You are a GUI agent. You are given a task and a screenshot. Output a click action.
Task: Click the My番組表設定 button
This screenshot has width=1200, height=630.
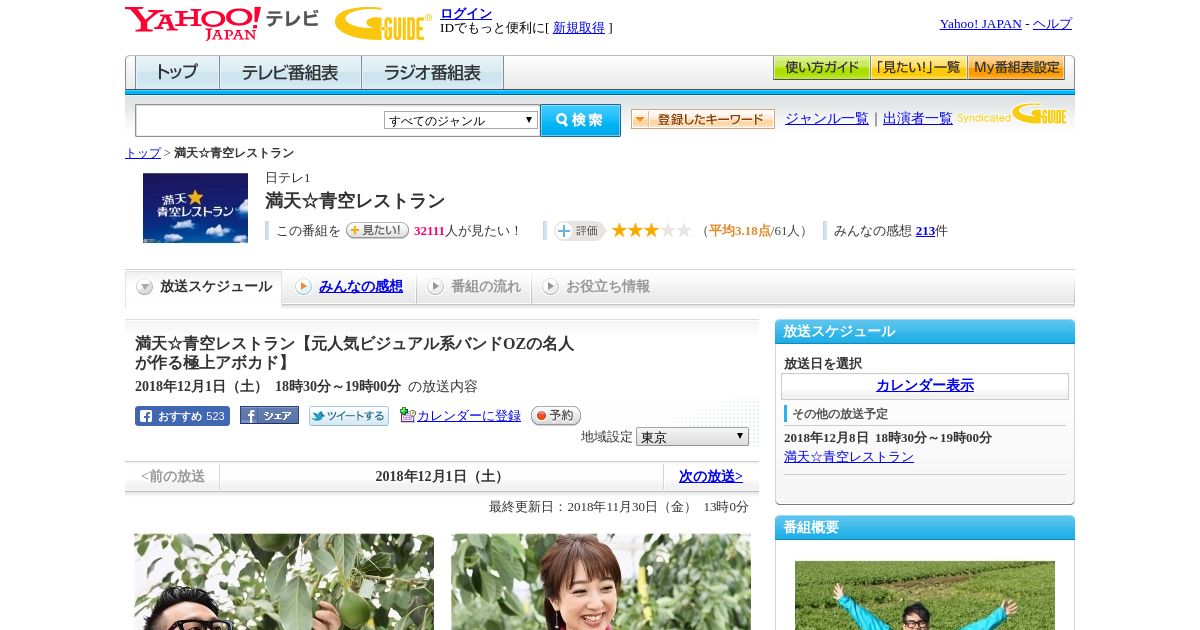pos(1016,68)
